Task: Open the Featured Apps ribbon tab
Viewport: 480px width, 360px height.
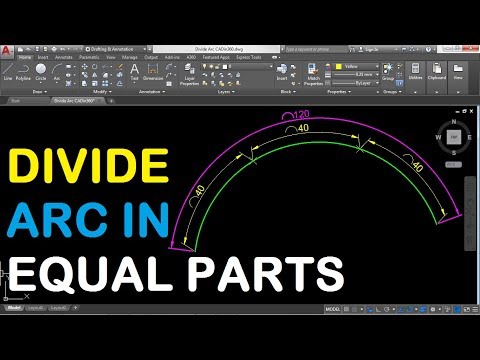Action: pyautogui.click(x=216, y=57)
